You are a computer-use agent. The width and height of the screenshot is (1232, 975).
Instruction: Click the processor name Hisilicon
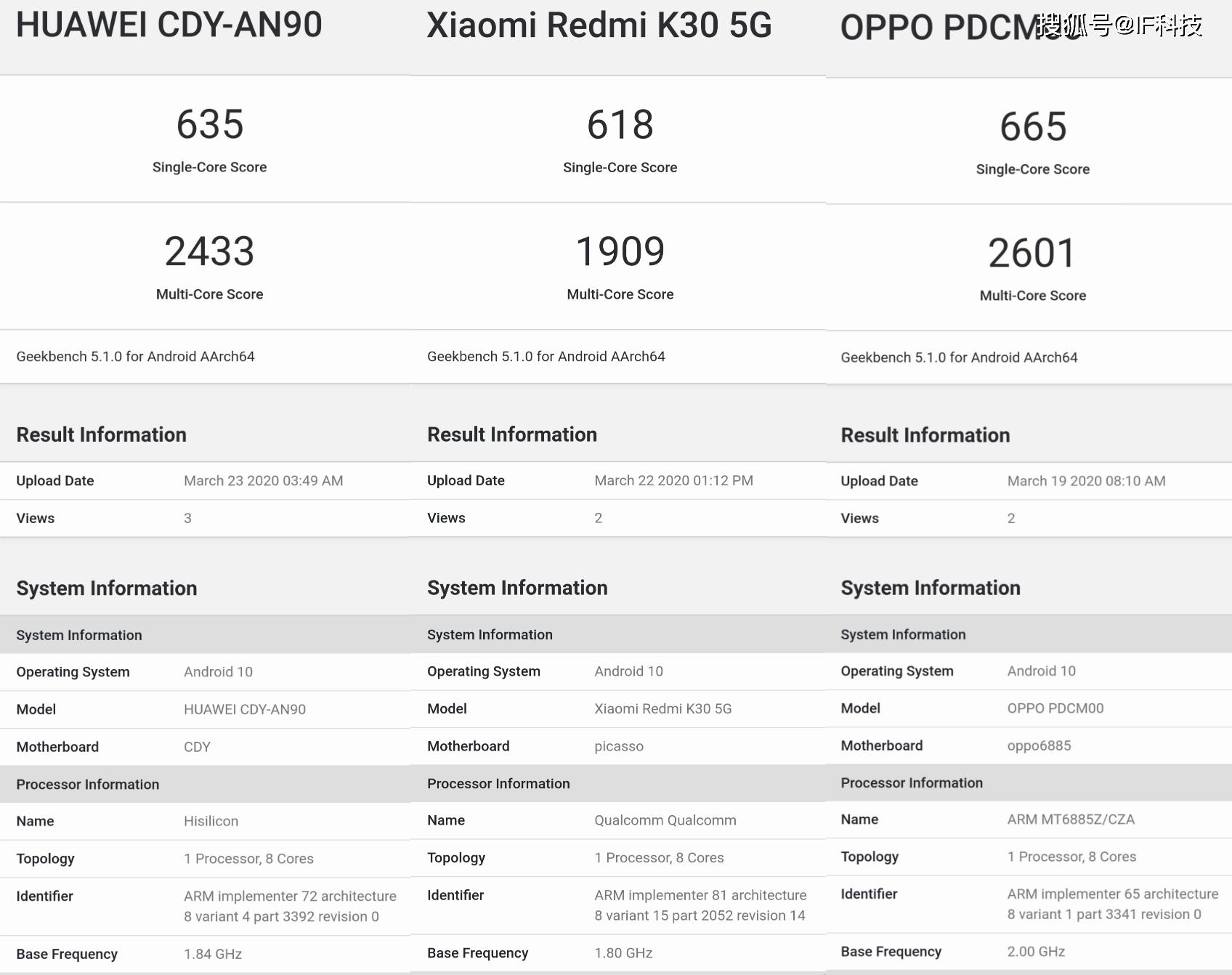[x=211, y=821]
